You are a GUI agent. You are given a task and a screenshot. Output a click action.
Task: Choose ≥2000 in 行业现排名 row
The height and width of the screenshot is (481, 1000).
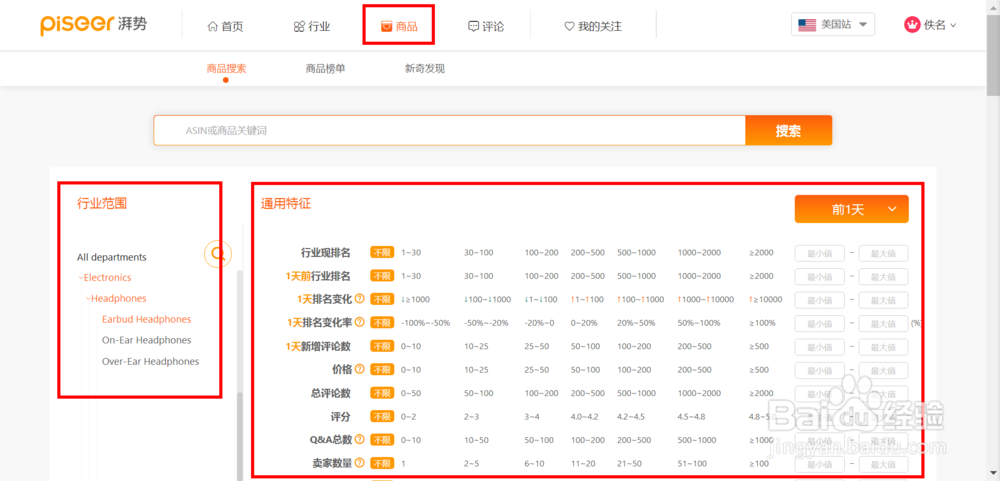(761, 253)
